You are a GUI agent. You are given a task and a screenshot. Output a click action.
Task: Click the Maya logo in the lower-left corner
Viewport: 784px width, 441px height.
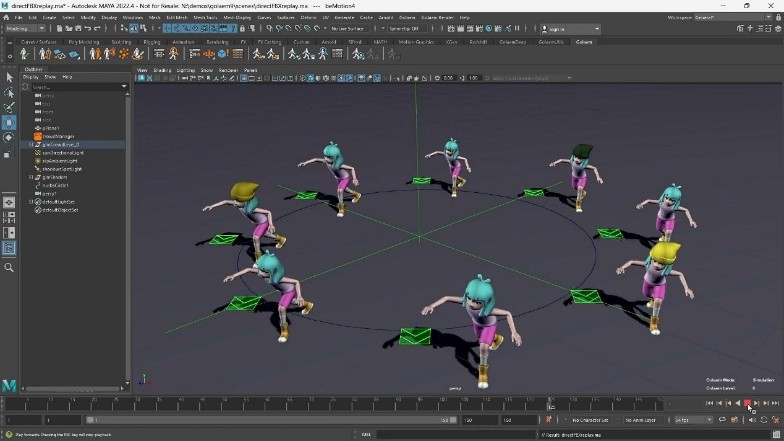pos(9,385)
